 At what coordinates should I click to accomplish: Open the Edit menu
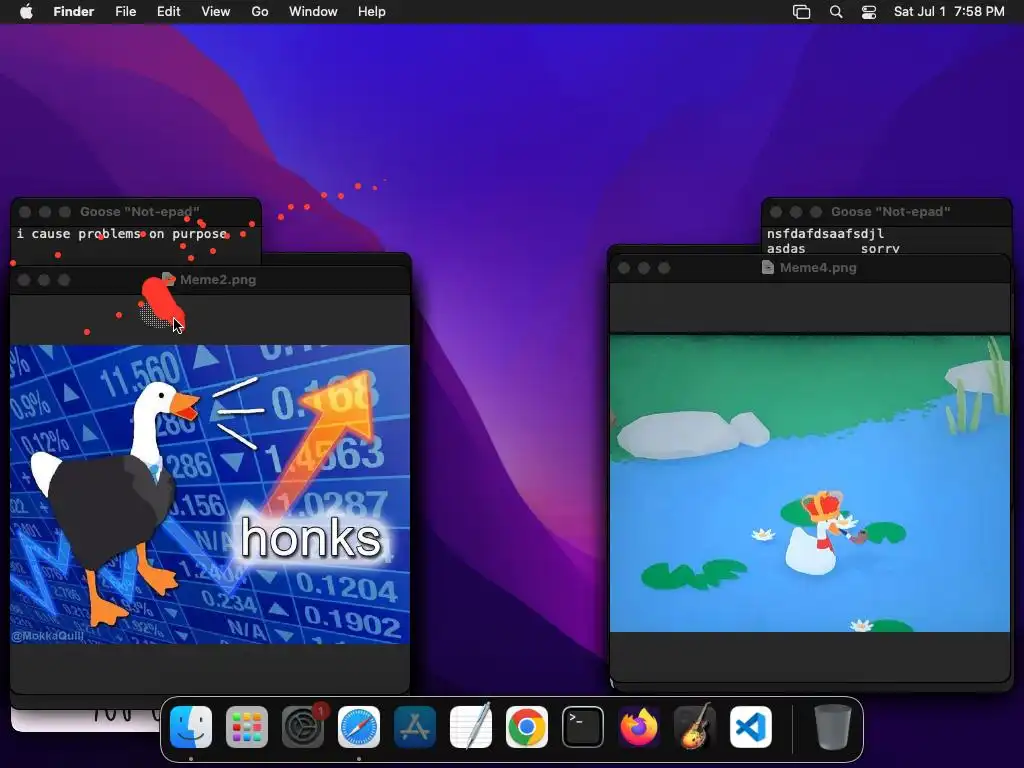pyautogui.click(x=168, y=12)
